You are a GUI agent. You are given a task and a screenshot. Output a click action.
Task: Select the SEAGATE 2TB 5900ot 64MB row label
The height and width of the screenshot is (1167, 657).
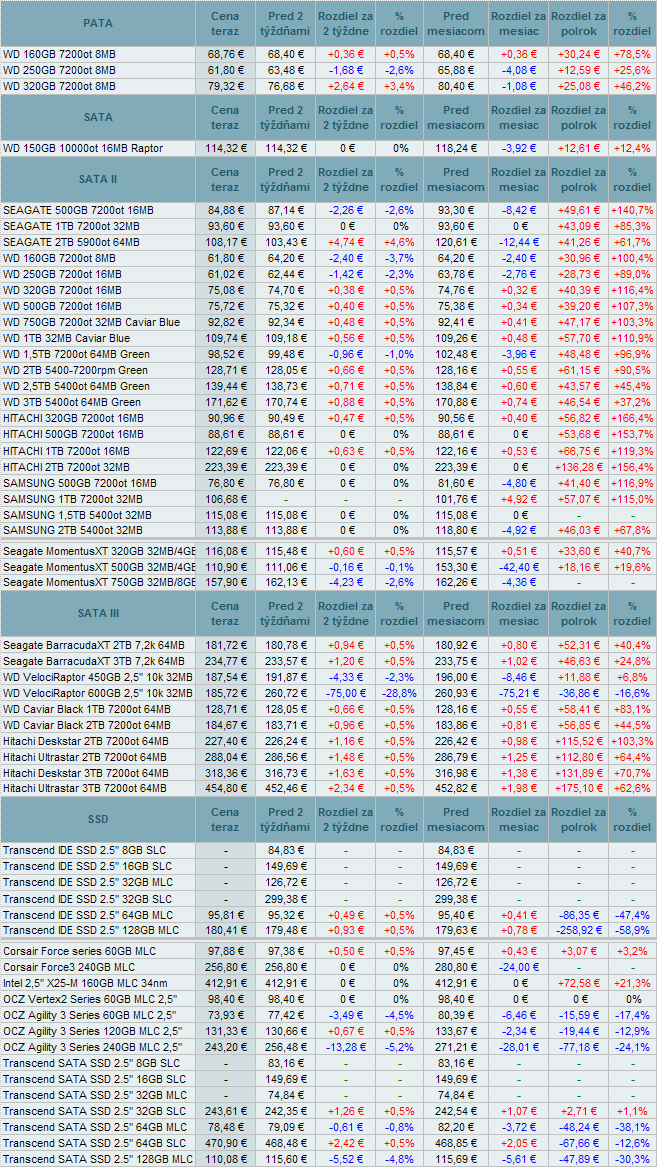71,242
